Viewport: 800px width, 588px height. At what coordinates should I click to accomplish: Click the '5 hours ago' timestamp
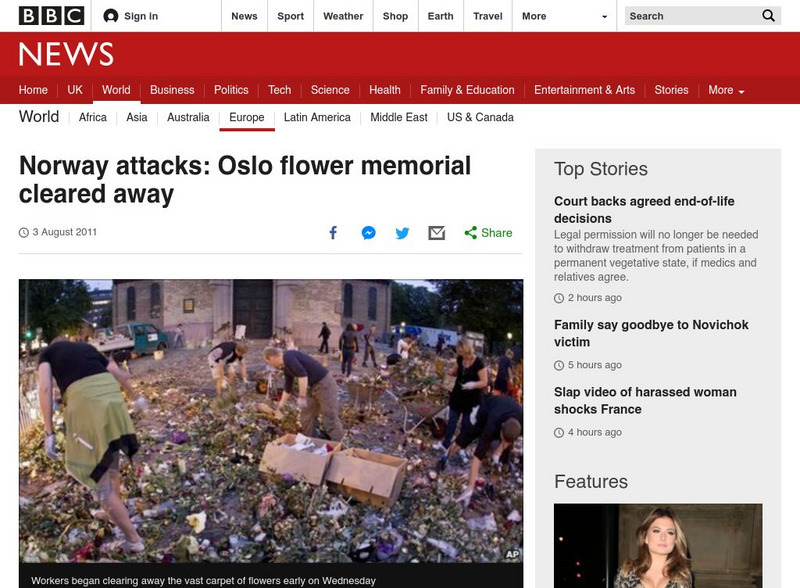[x=595, y=365]
